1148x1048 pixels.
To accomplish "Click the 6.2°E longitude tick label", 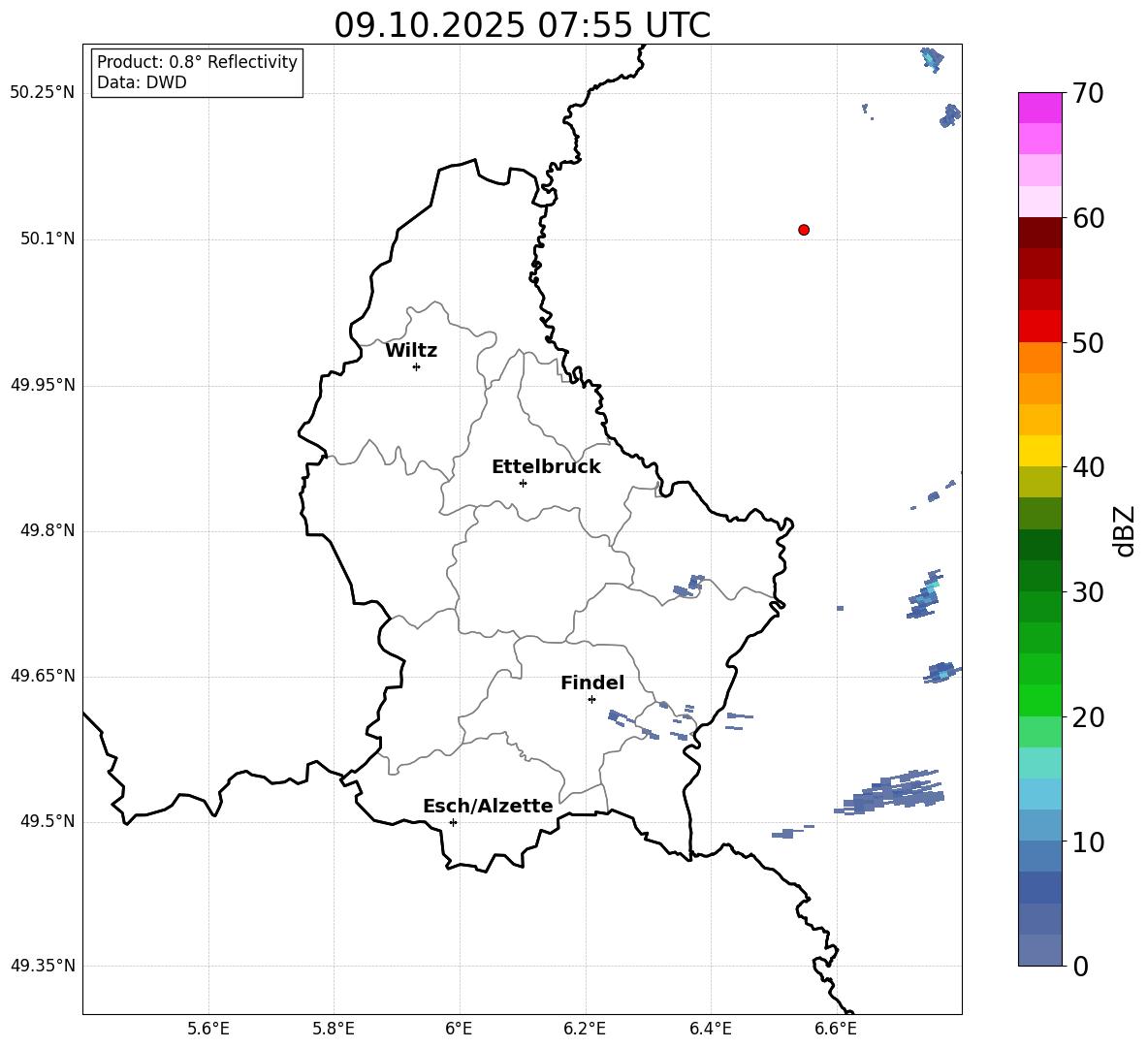I will click(585, 1029).
